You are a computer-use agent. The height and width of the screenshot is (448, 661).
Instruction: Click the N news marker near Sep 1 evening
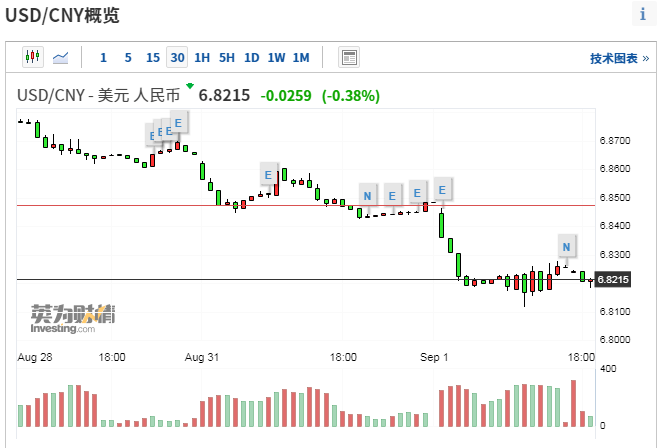(x=566, y=246)
